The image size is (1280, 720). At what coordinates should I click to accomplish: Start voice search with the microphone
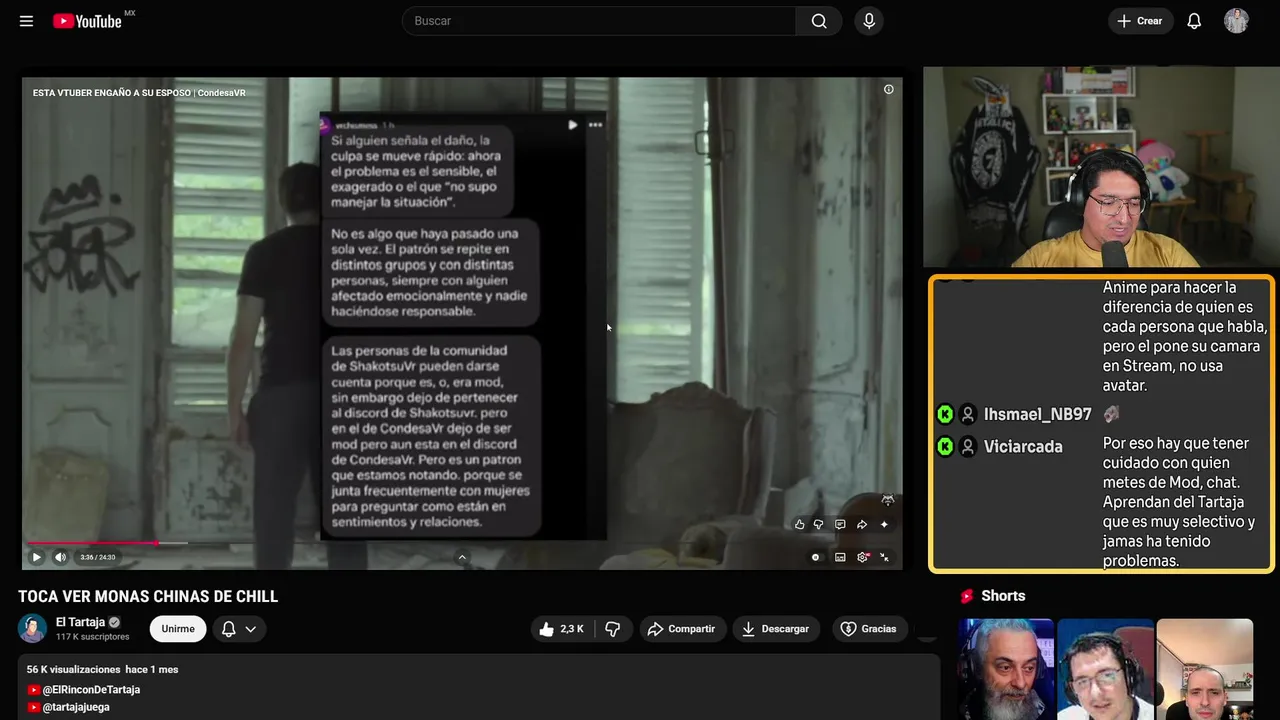[869, 21]
